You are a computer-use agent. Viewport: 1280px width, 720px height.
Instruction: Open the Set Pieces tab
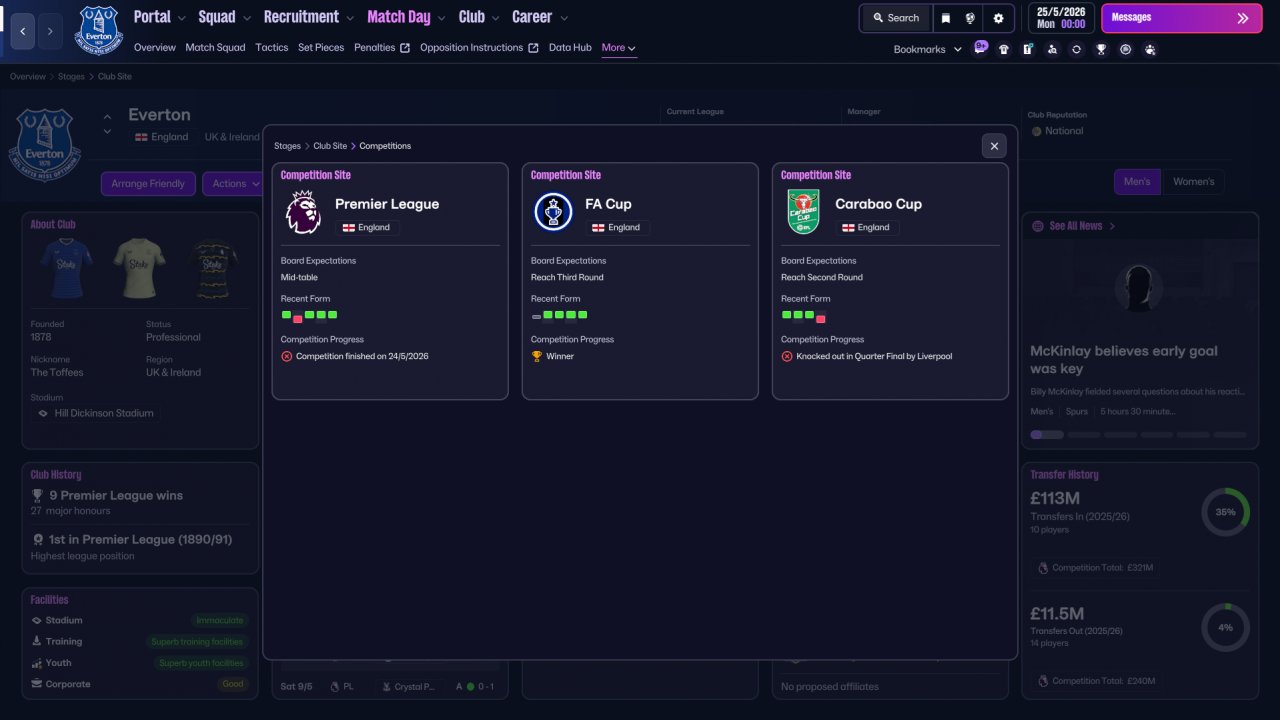pyautogui.click(x=321, y=48)
